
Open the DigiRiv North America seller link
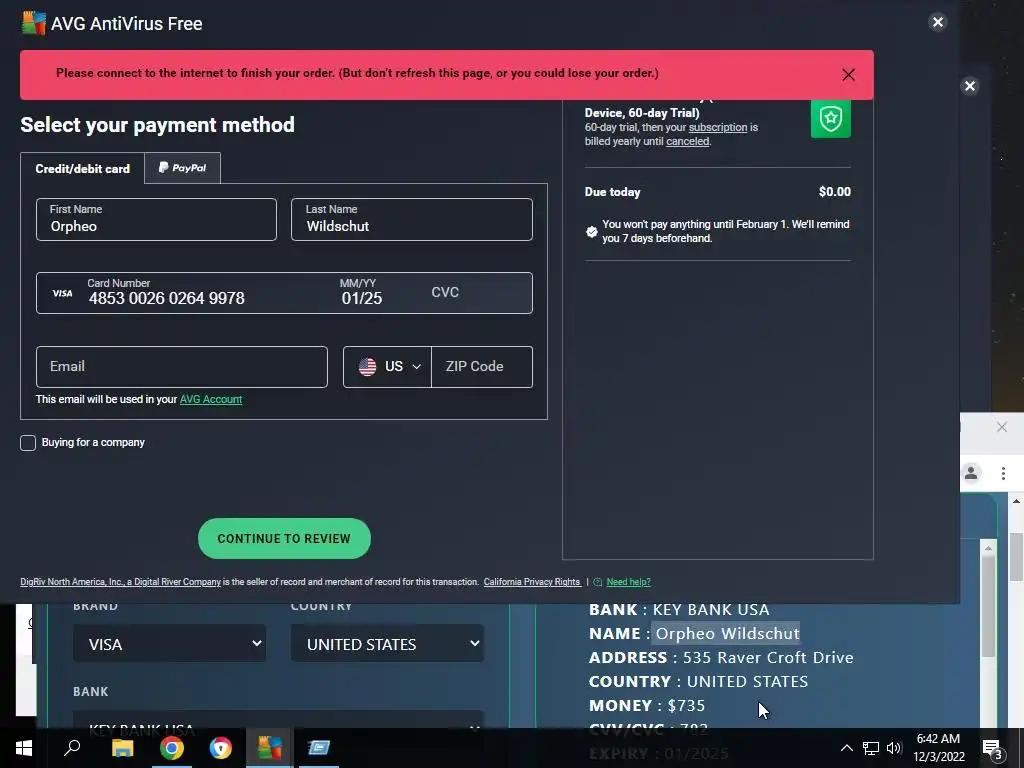(x=120, y=582)
